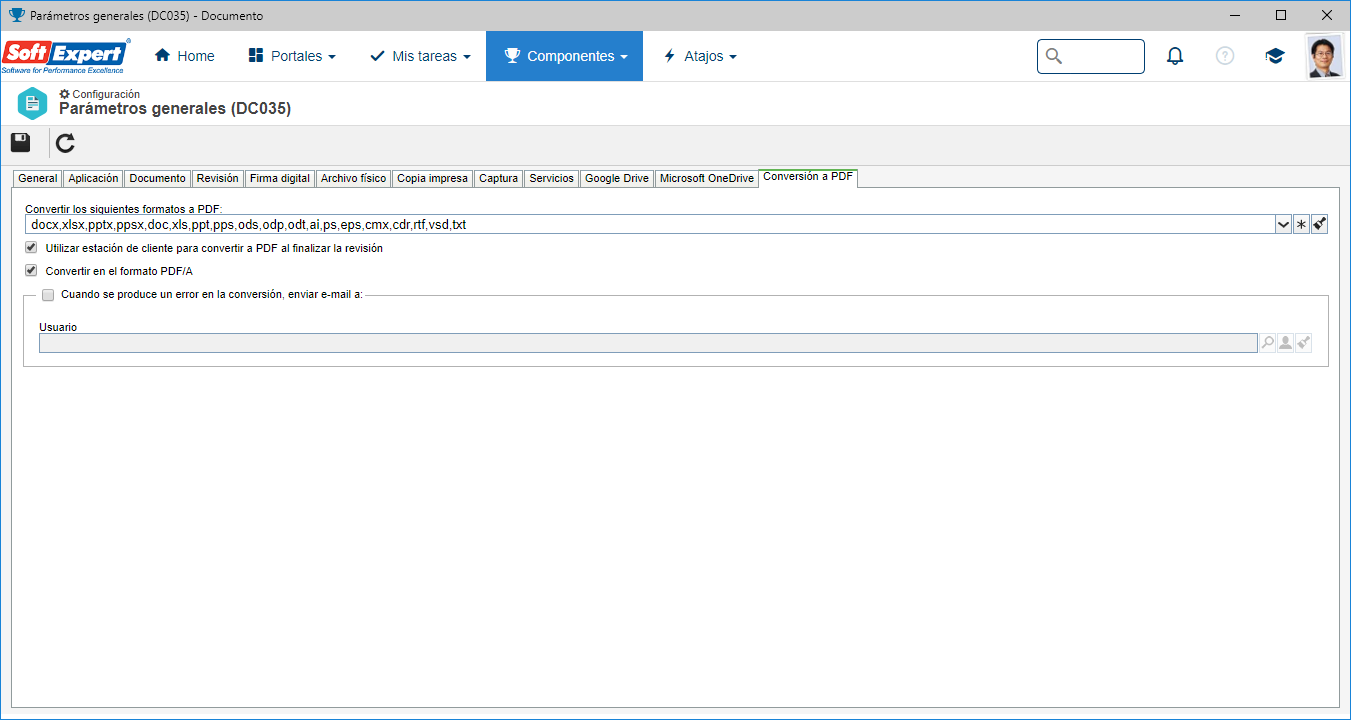Open the Atajos dropdown menu
Viewport: 1351px width, 720px height.
click(700, 56)
